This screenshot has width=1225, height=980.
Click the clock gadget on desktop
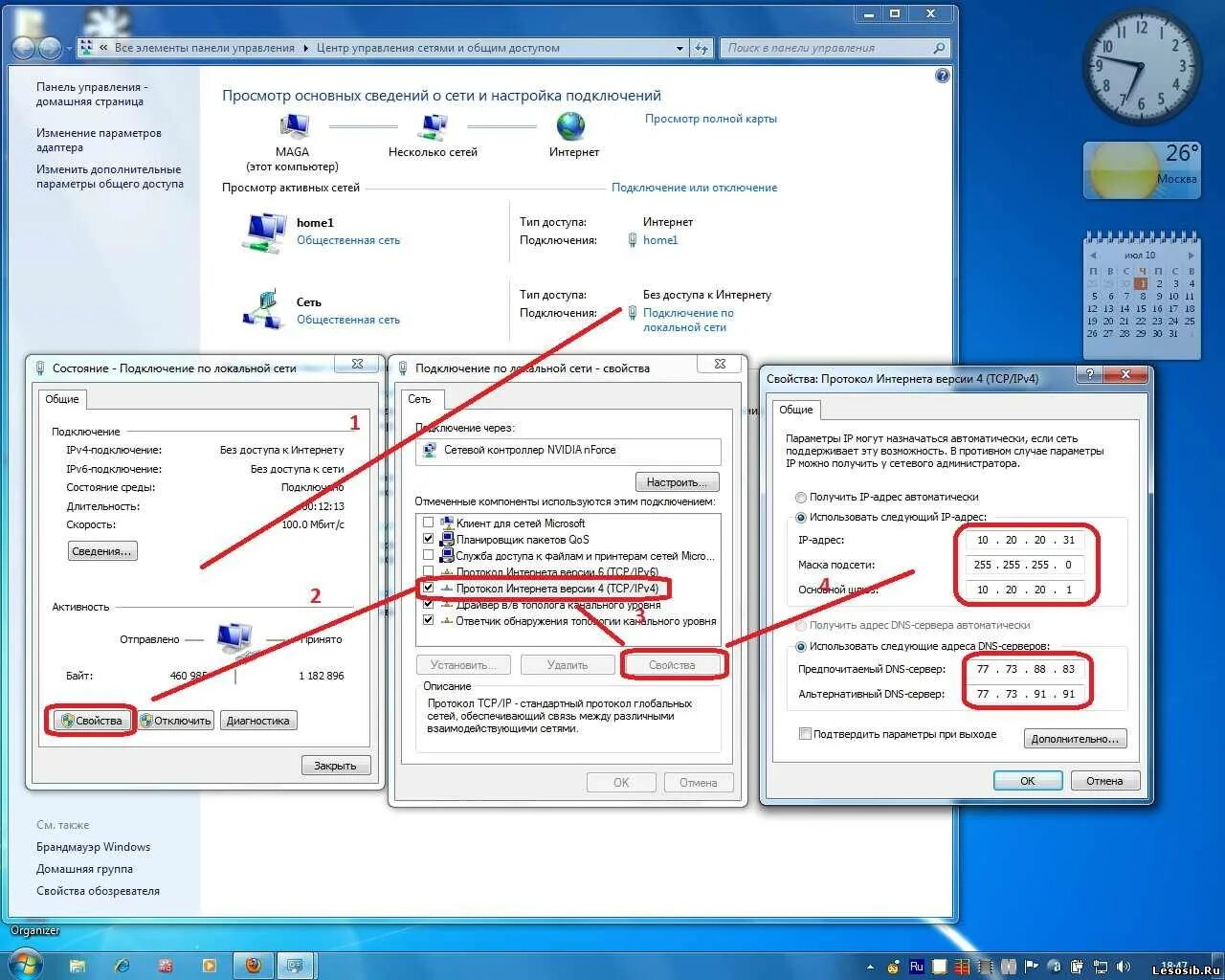tap(1141, 66)
